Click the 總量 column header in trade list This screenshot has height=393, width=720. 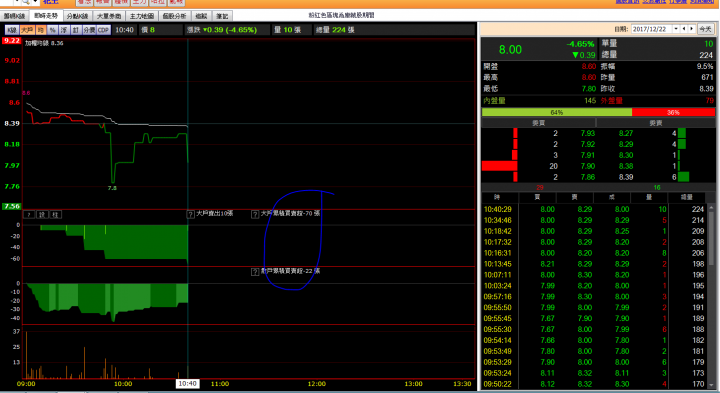pos(686,197)
